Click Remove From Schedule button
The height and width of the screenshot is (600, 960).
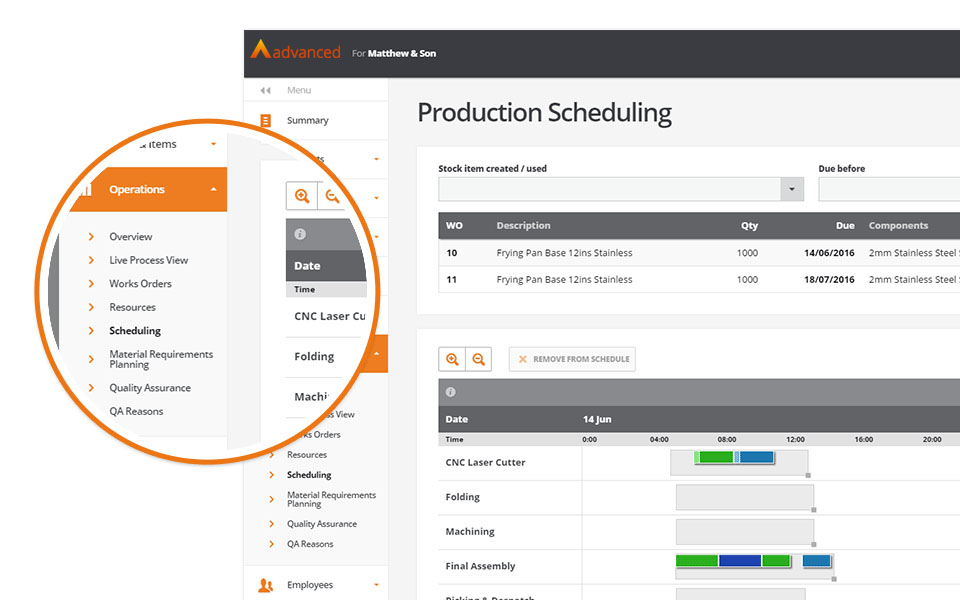pyautogui.click(x=572, y=359)
